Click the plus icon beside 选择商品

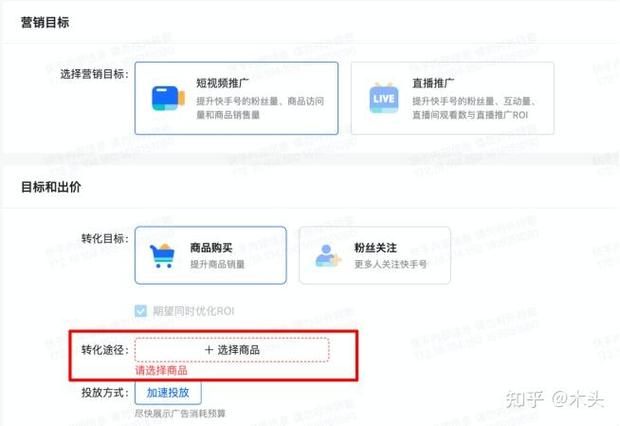(x=209, y=350)
